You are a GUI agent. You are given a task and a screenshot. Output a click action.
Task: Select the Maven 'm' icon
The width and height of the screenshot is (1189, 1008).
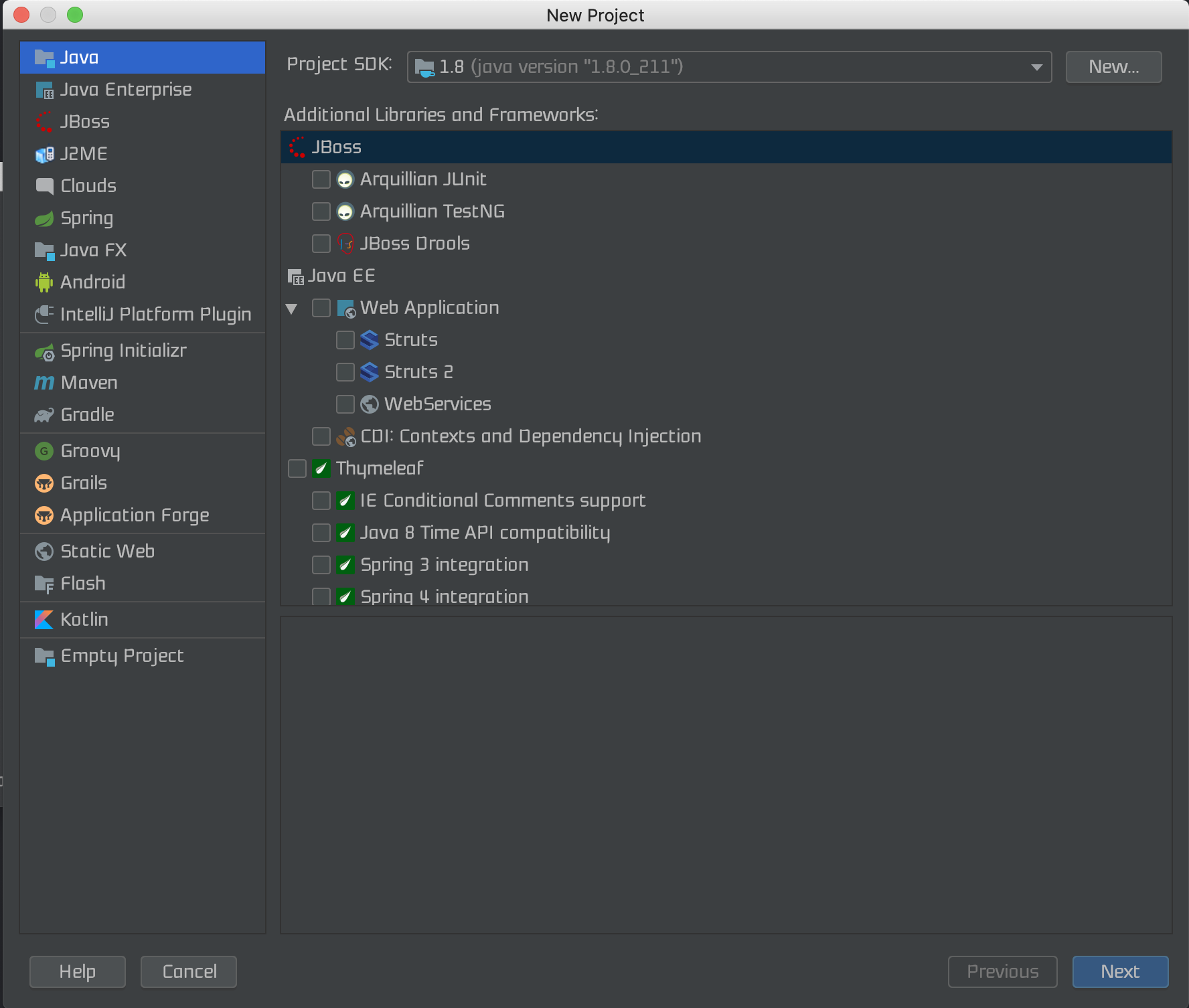pyautogui.click(x=44, y=383)
